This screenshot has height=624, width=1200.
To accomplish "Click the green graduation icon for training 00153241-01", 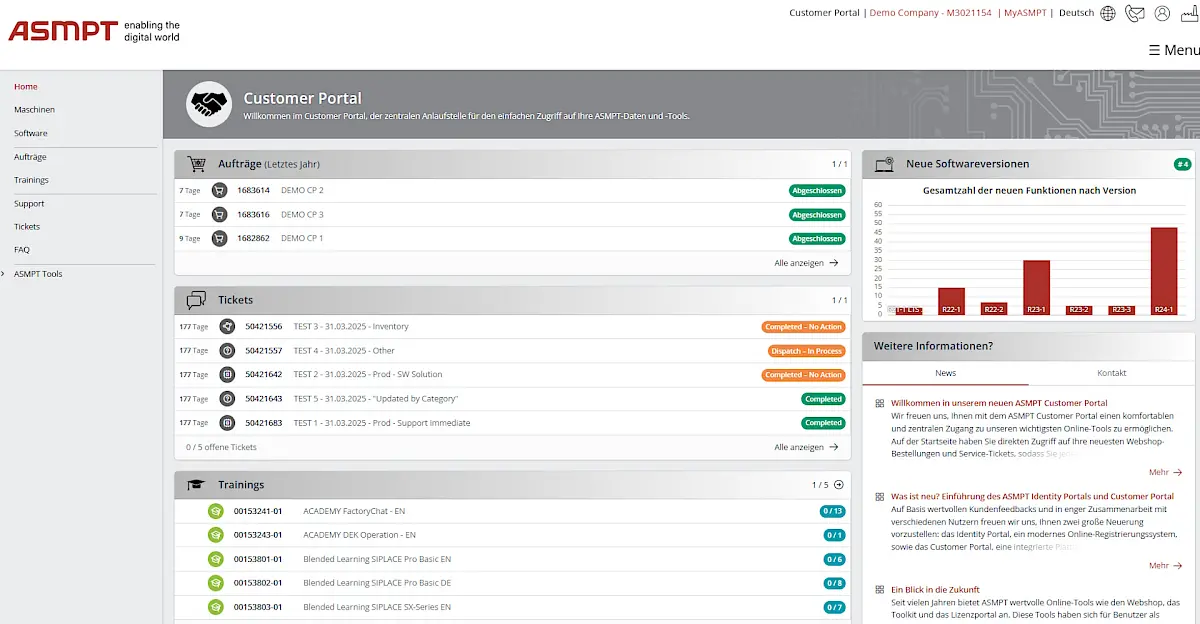I will point(215,511).
